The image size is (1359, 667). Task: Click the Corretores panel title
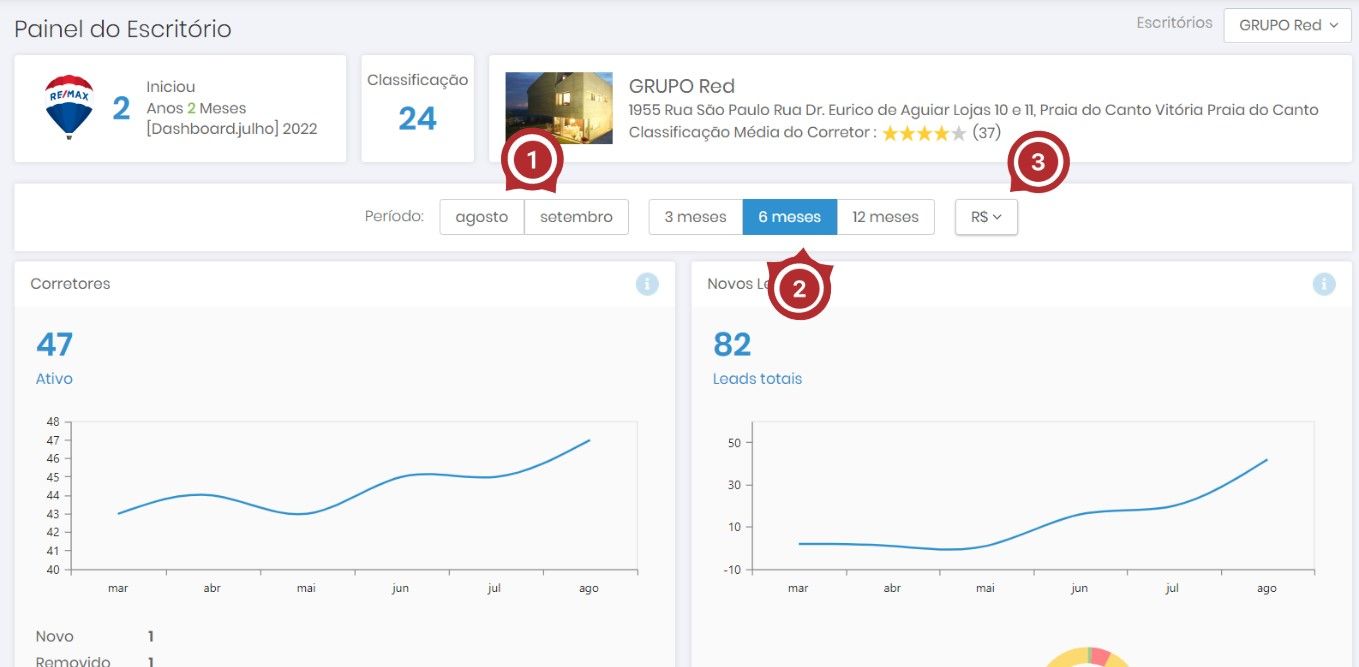pyautogui.click(x=70, y=284)
